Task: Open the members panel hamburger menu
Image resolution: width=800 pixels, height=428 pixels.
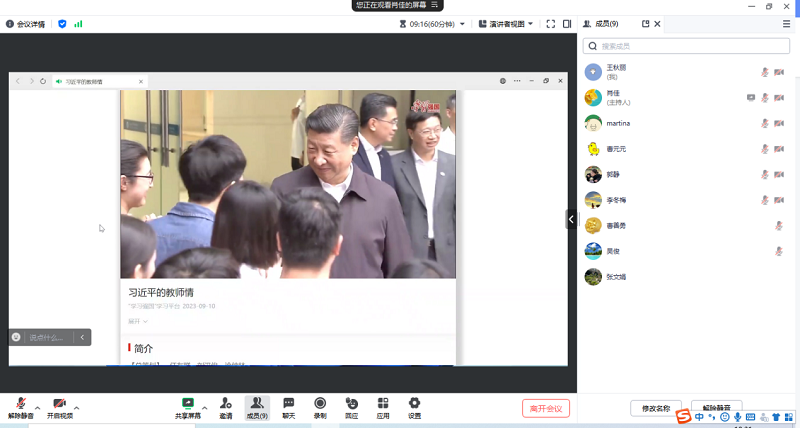Action: 786,24
